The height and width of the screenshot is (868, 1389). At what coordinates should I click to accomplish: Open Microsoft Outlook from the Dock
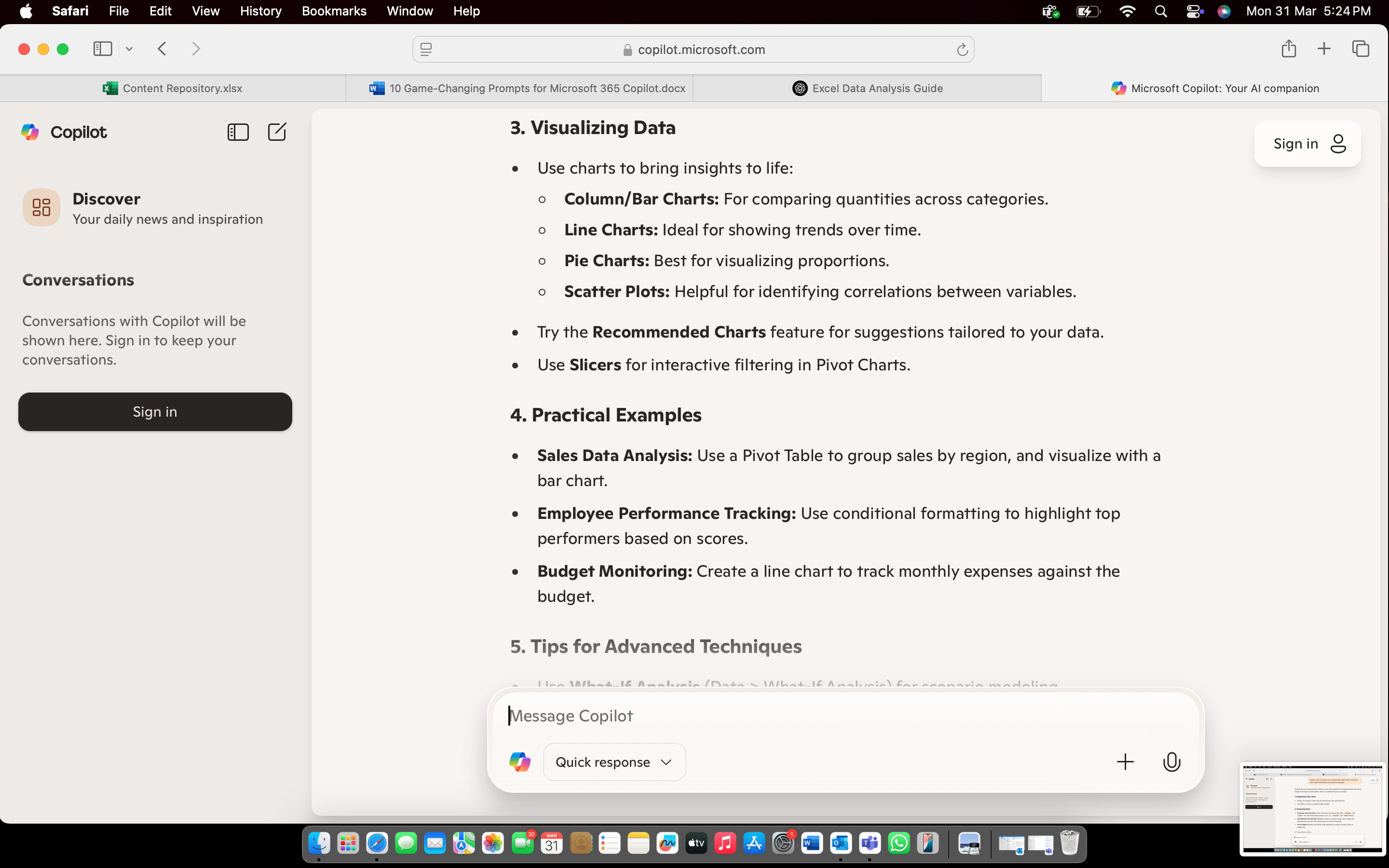[840, 843]
